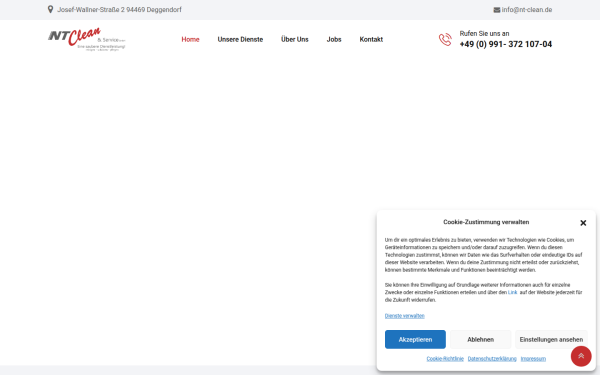The width and height of the screenshot is (600, 375).
Task: Click the info@nt-clean.de email address
Action: coord(527,10)
